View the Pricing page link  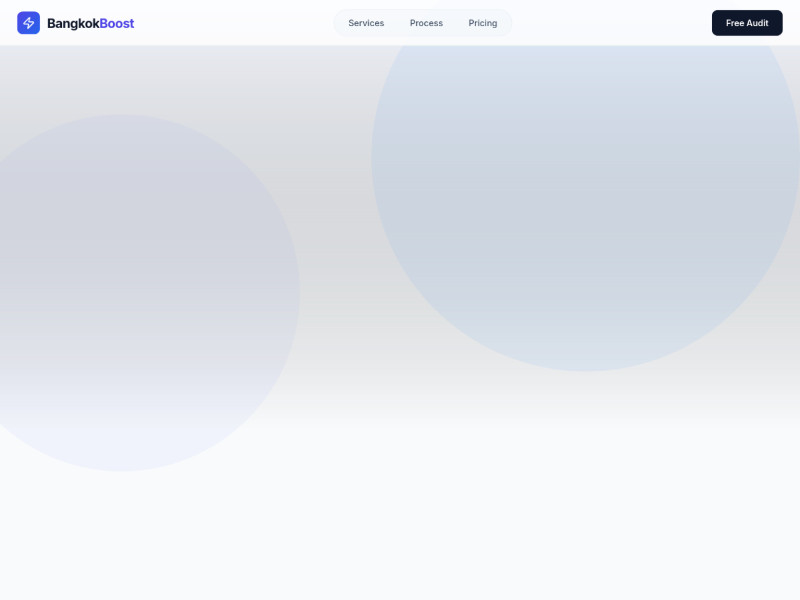pyautogui.click(x=482, y=23)
